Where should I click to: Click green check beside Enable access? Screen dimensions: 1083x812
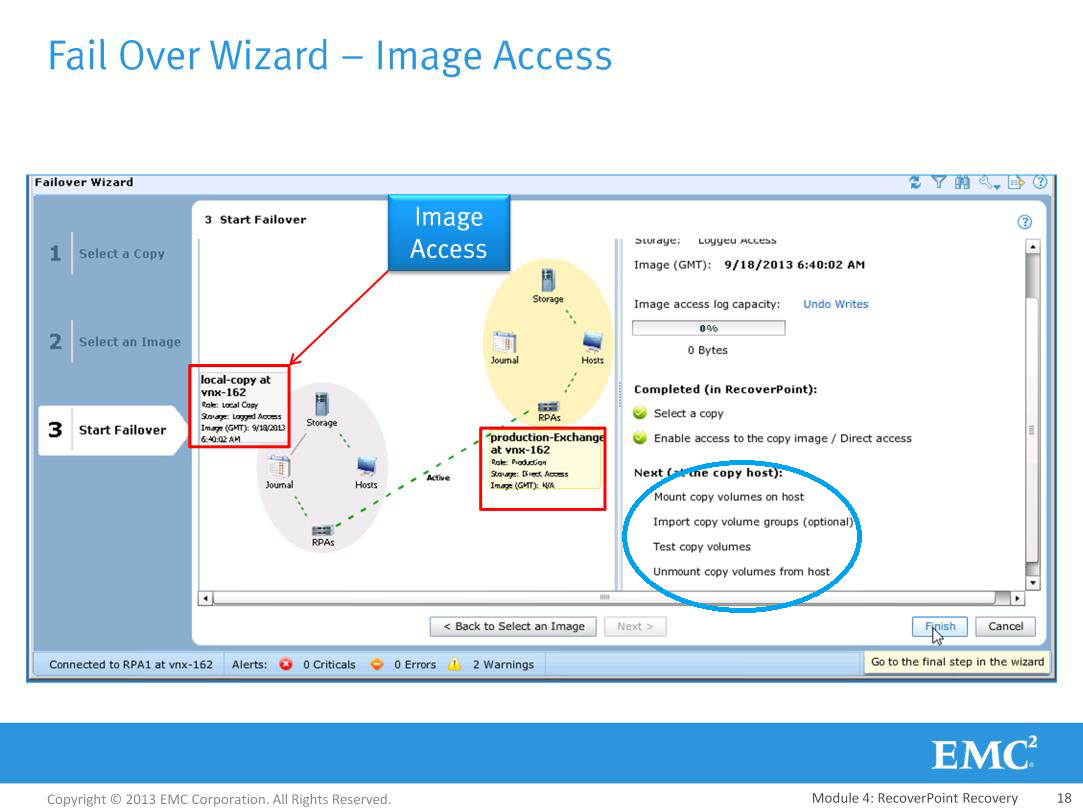click(x=640, y=438)
